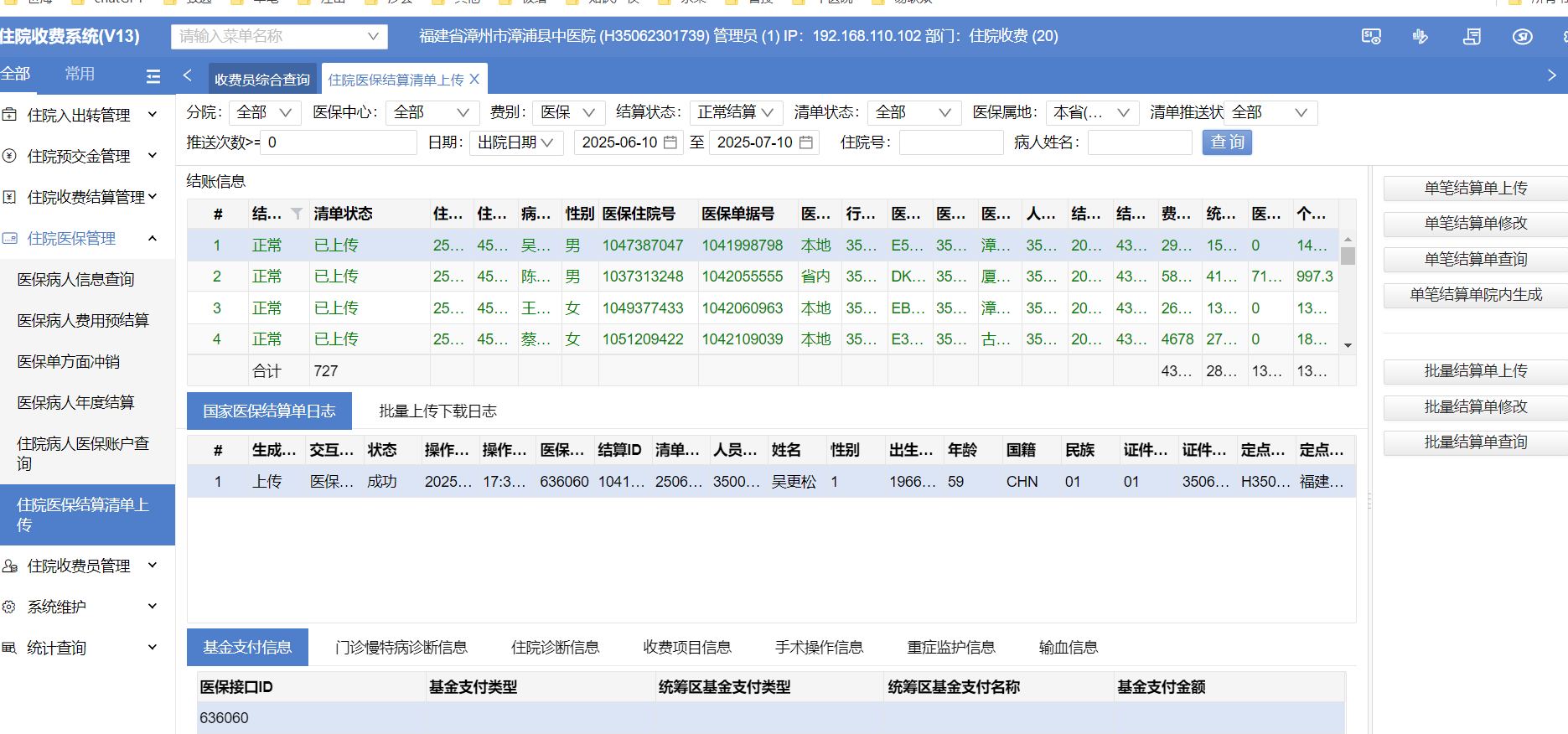1568x734 pixels.
Task: Switch to the 收费员综合查询 tab
Action: [262, 80]
